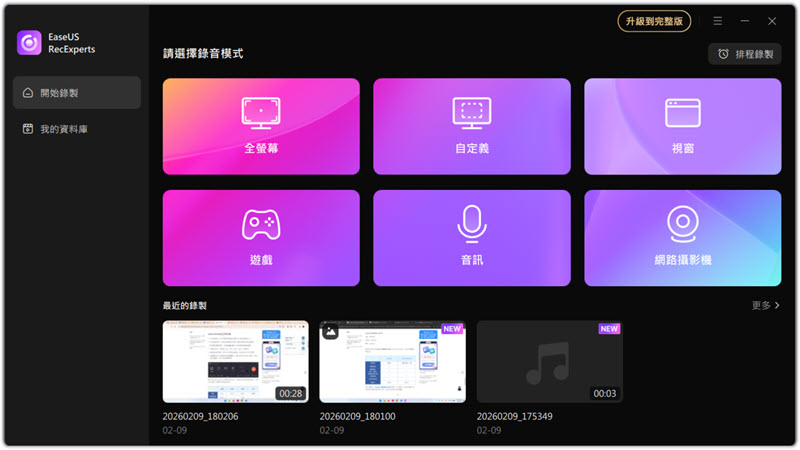The width and height of the screenshot is (800, 450).
Task: Click the NEW badge on 20260209_175349
Action: pyautogui.click(x=609, y=329)
